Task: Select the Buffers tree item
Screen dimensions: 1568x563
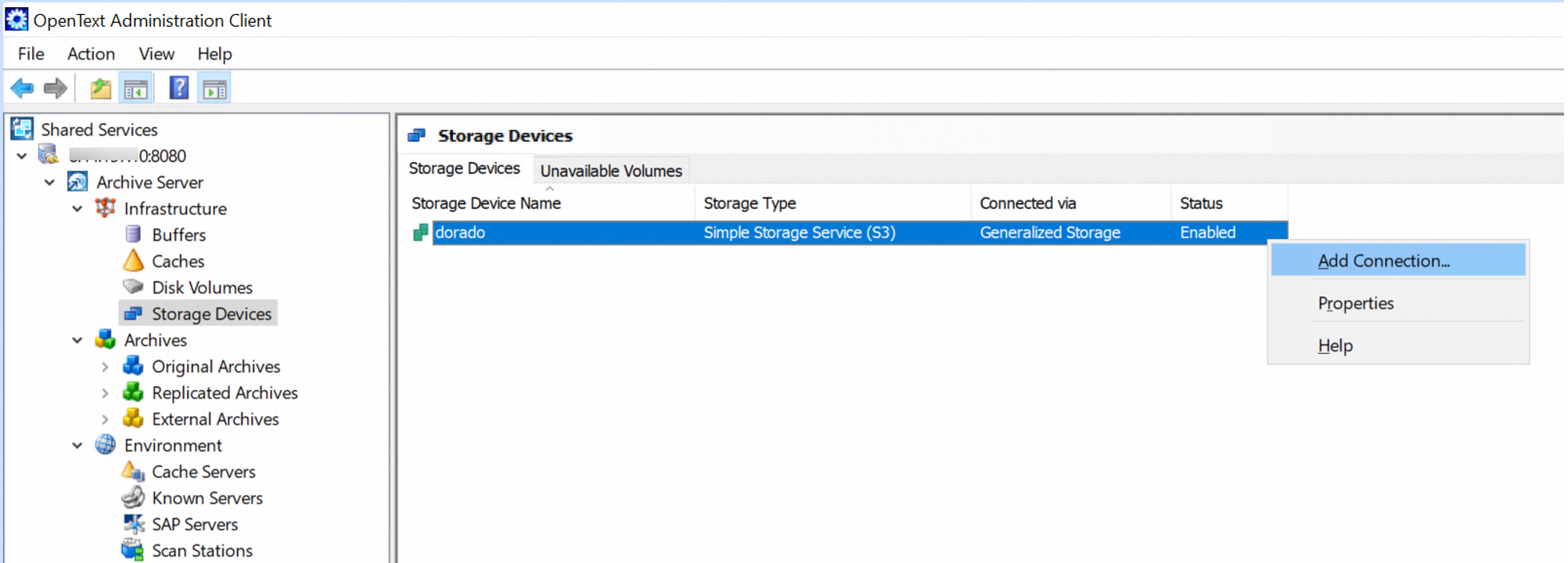Action: [x=179, y=234]
